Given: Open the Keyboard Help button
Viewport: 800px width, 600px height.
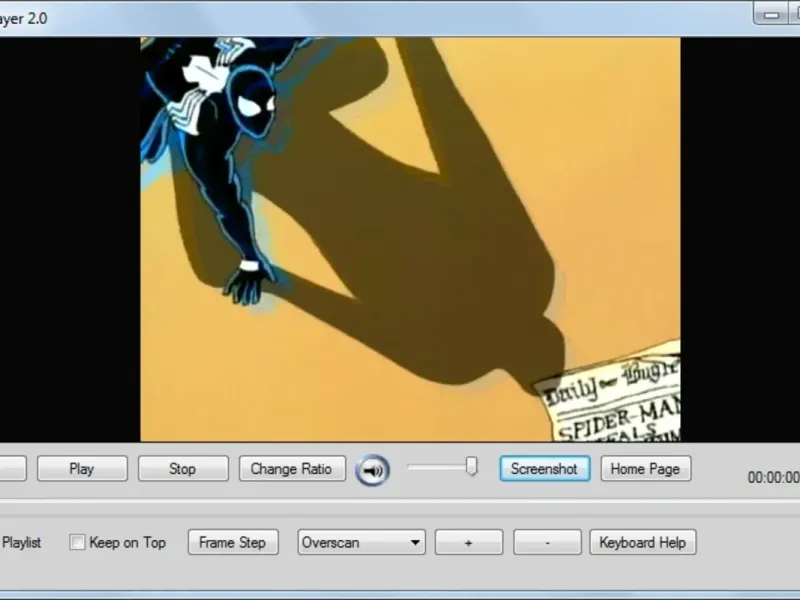Looking at the screenshot, I should (x=643, y=542).
